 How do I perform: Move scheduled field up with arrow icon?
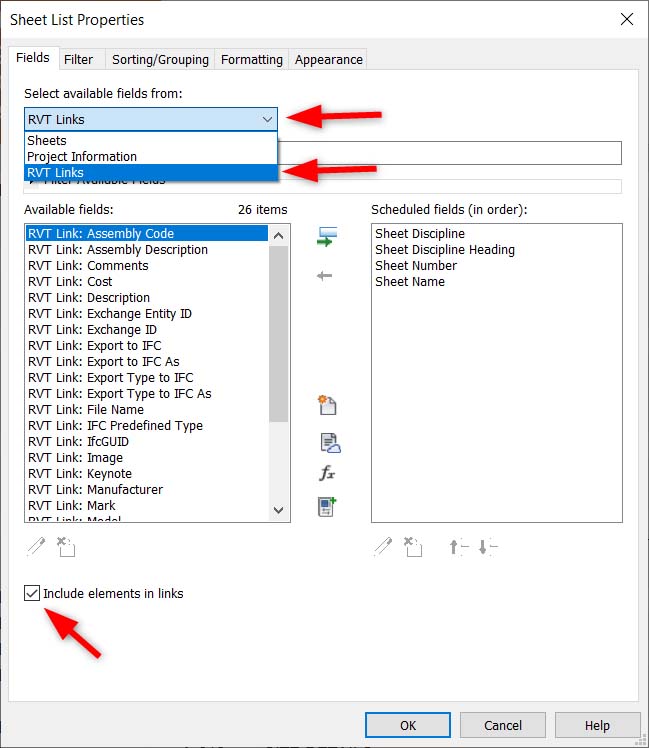(x=458, y=546)
